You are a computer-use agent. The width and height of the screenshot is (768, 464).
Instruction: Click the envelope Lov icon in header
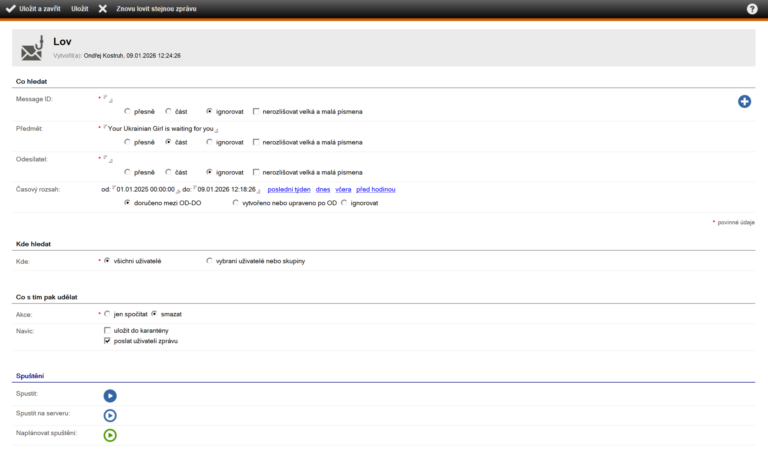click(x=32, y=48)
